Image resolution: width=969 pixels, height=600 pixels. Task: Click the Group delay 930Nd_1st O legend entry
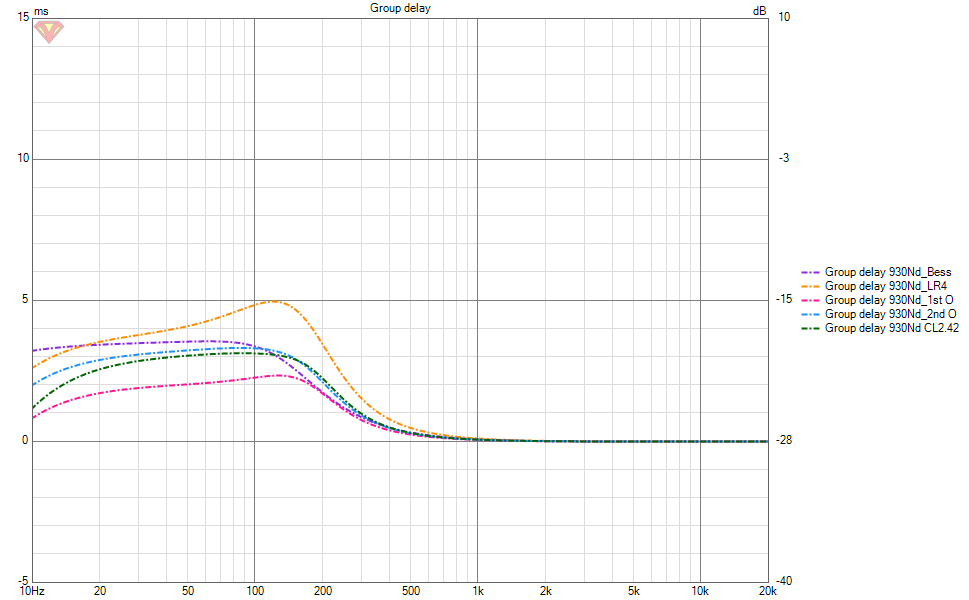coord(877,300)
